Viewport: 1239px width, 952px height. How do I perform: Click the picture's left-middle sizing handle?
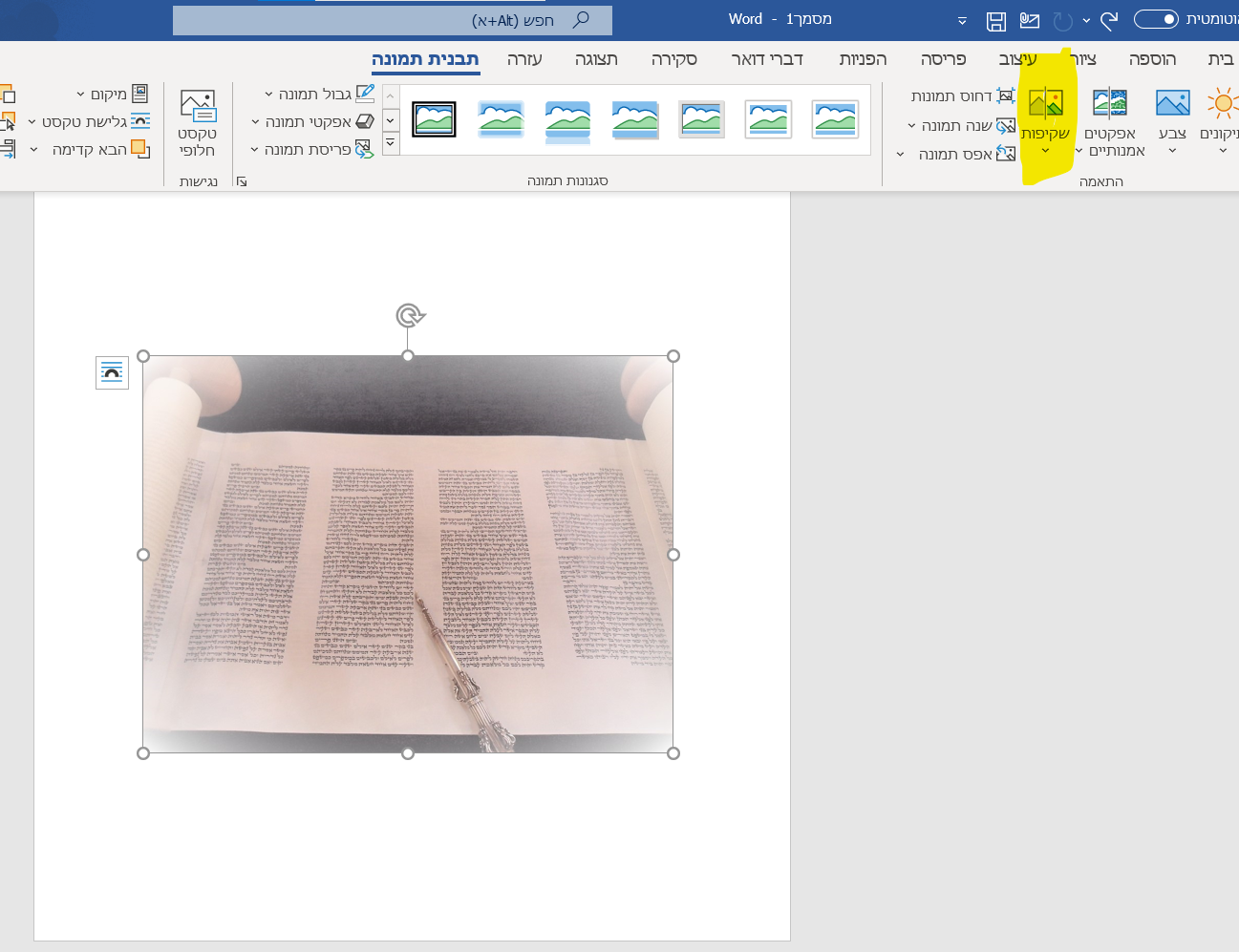click(143, 555)
